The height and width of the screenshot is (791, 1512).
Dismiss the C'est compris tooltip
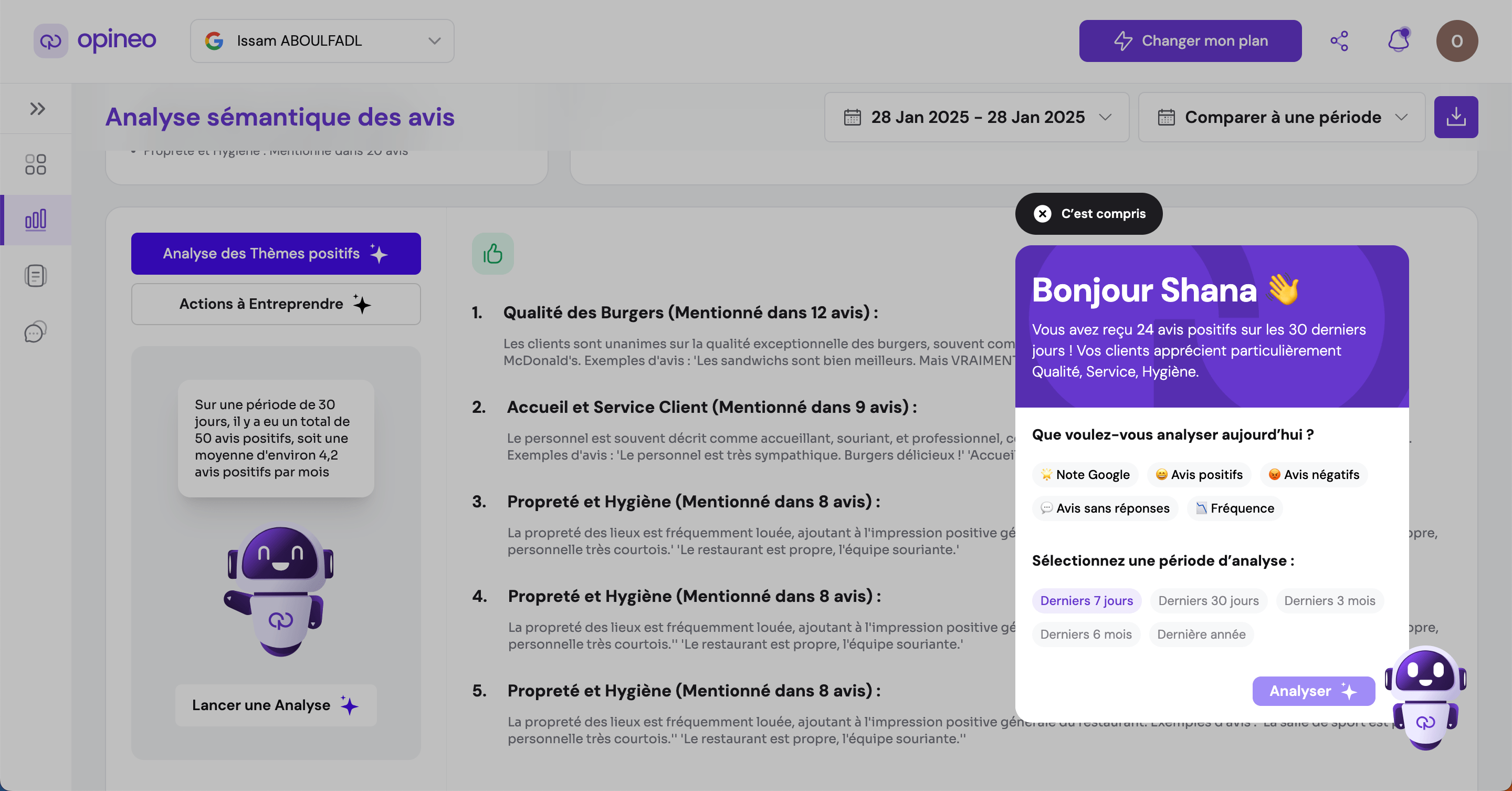1088,213
